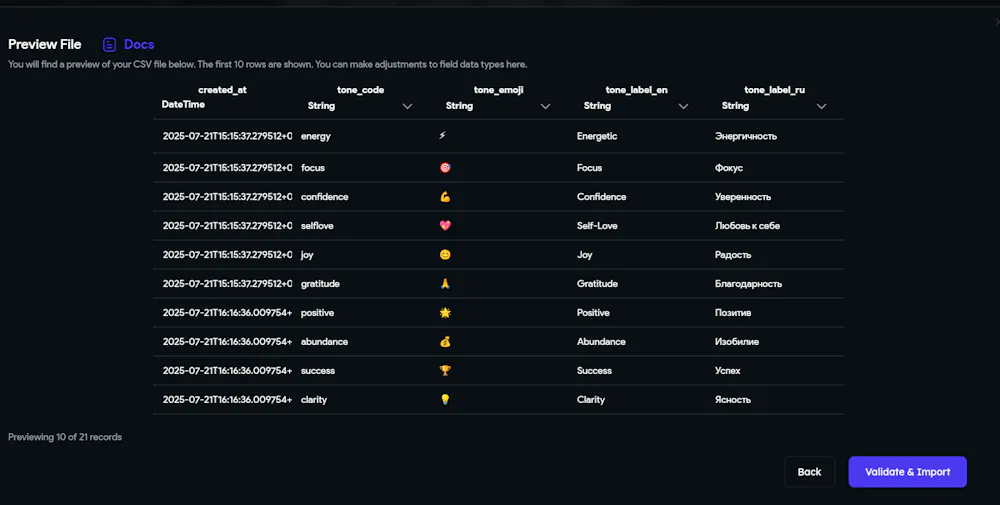Click the created_at timestamp in clarity row
The height and width of the screenshot is (505, 1000).
227,400
